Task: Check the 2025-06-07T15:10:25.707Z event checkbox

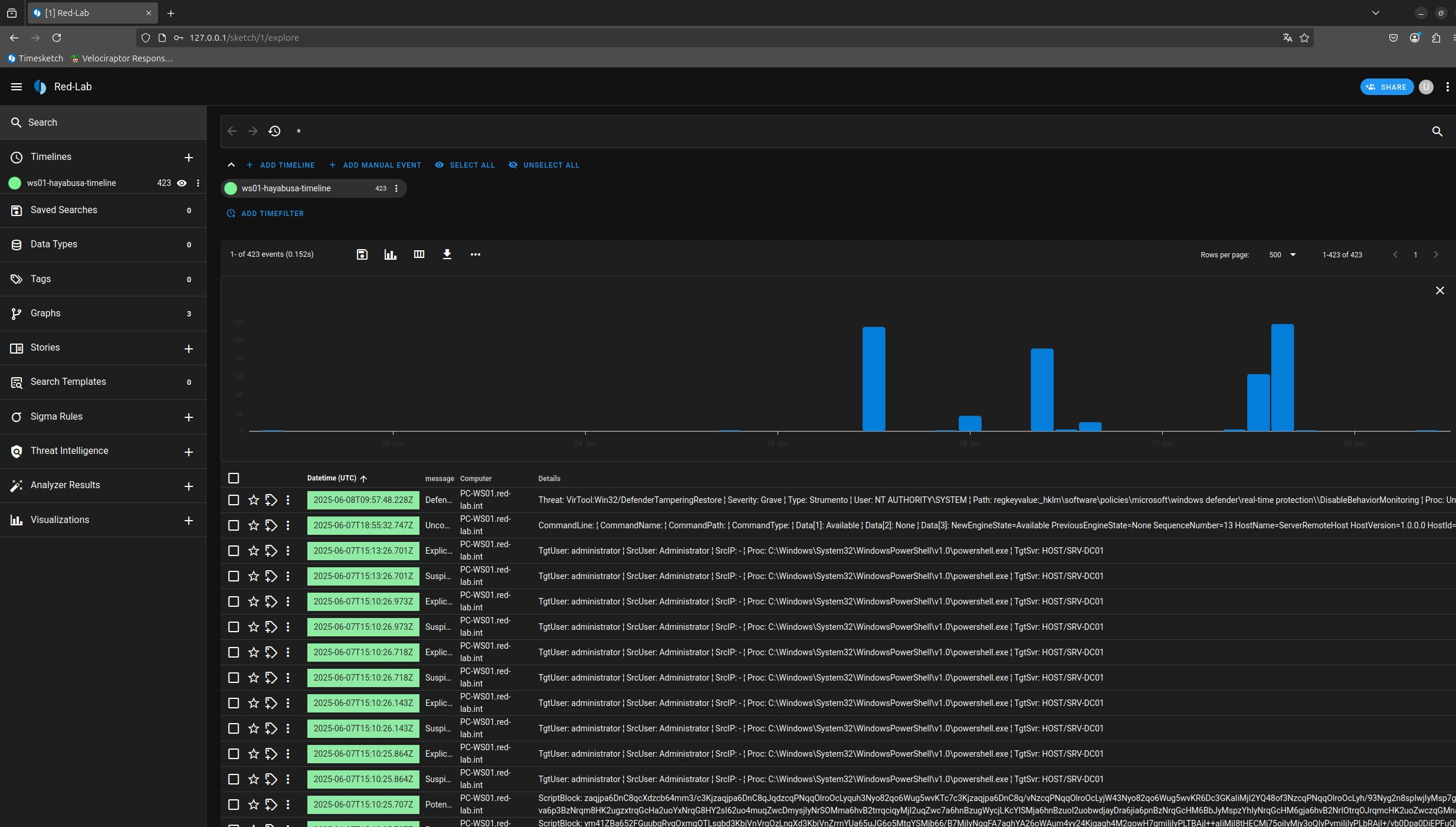Action: [234, 805]
